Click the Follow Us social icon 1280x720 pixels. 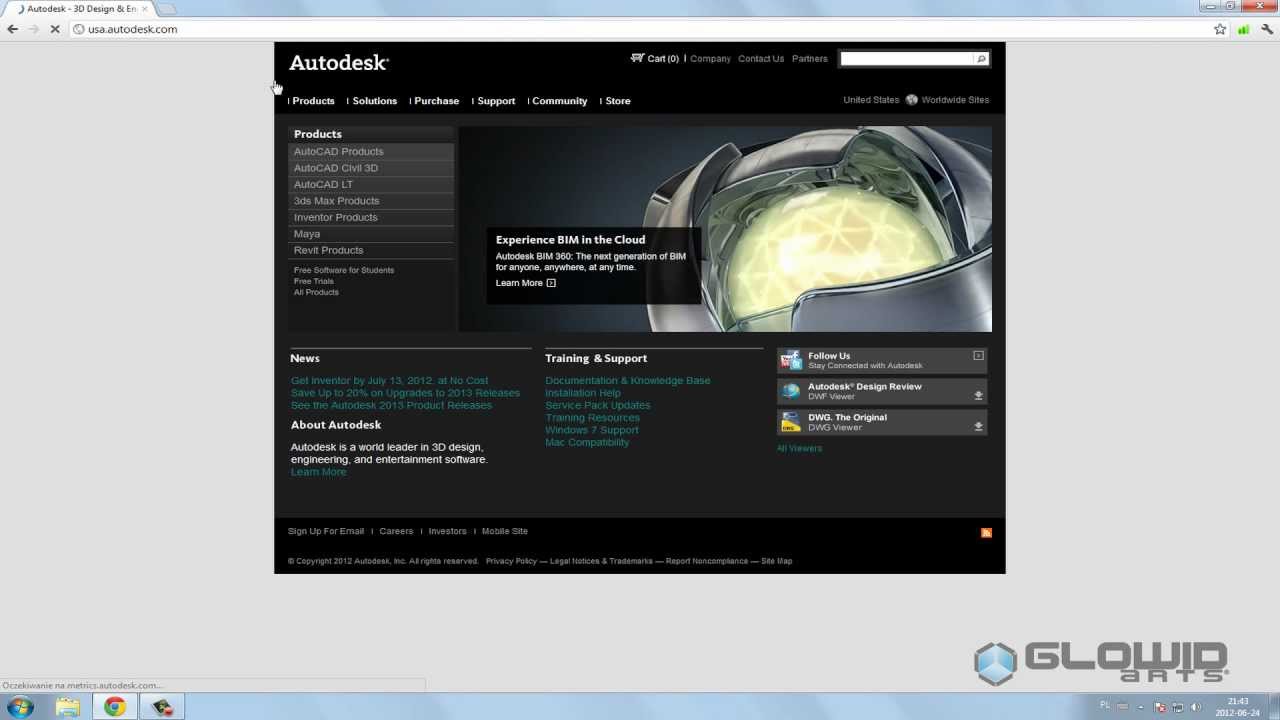791,361
